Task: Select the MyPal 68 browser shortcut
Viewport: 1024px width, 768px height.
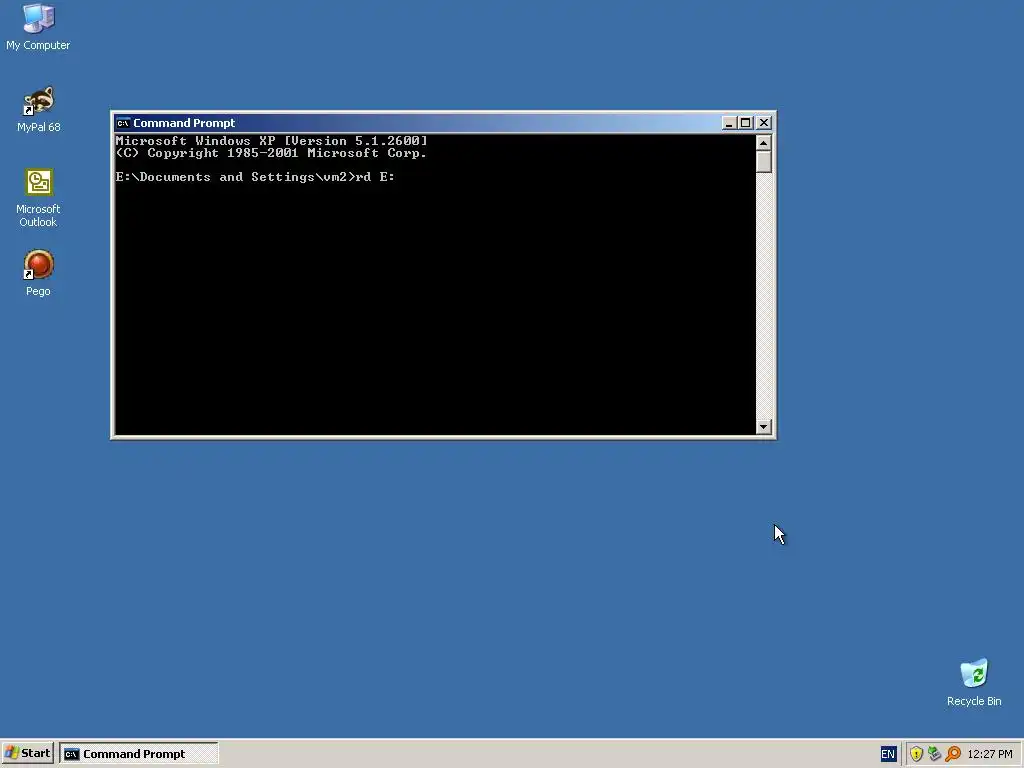Action: tap(39, 109)
